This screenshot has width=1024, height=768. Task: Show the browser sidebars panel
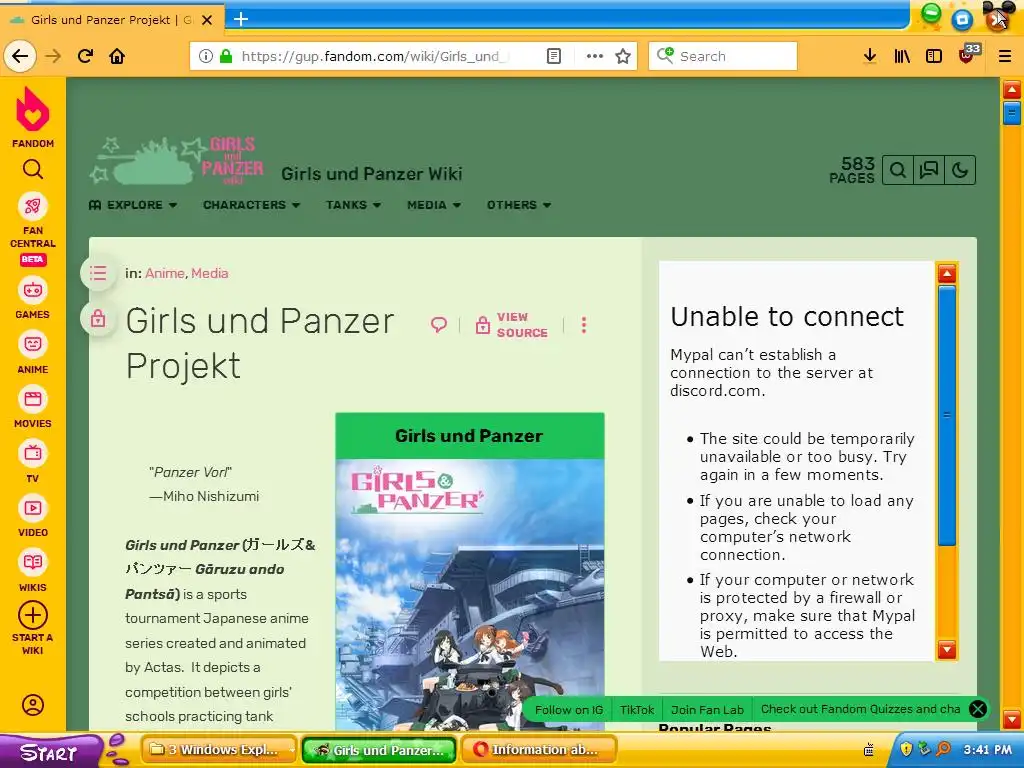934,56
